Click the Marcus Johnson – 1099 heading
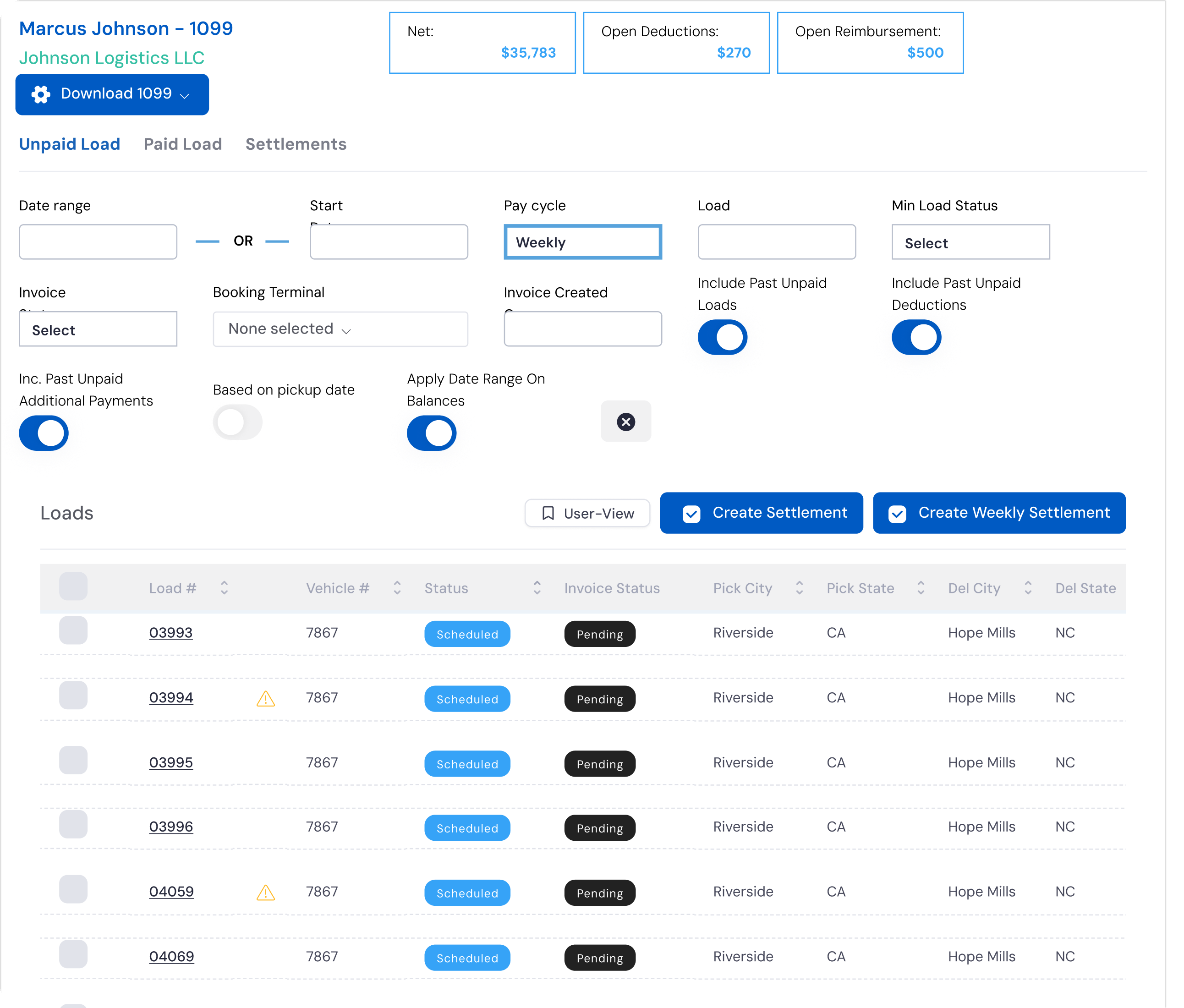The image size is (1184, 1008). [126, 28]
